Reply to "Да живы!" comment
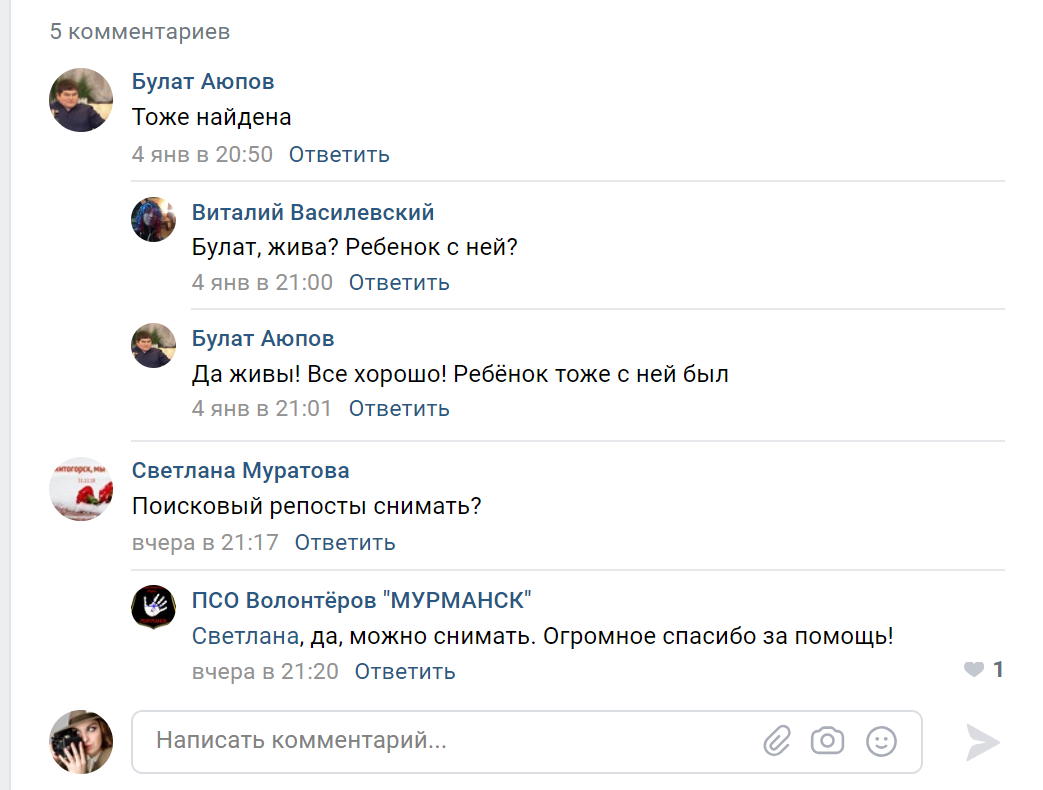1043x790 pixels. tap(399, 409)
